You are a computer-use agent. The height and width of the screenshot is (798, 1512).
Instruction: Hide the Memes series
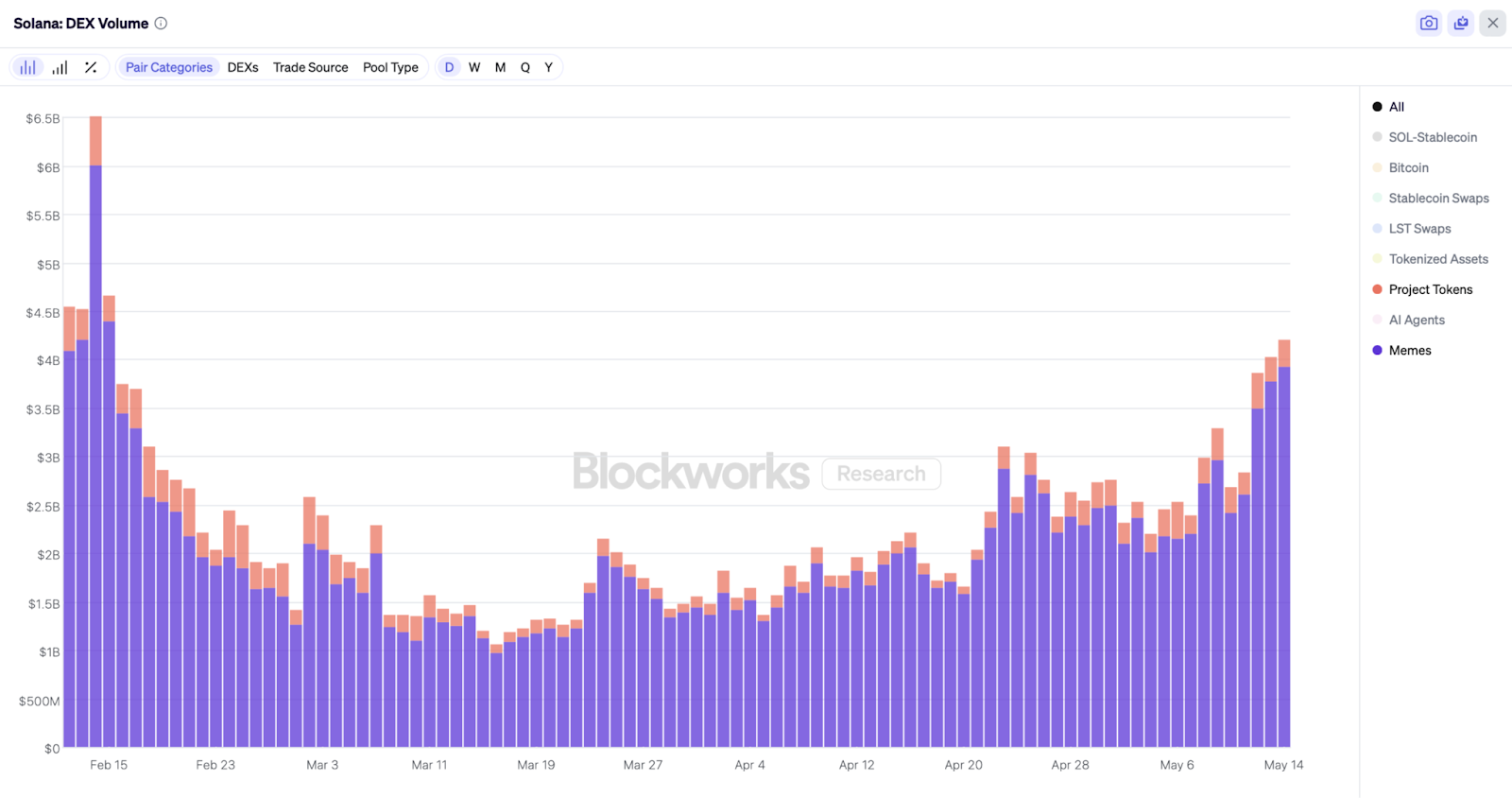point(1402,350)
